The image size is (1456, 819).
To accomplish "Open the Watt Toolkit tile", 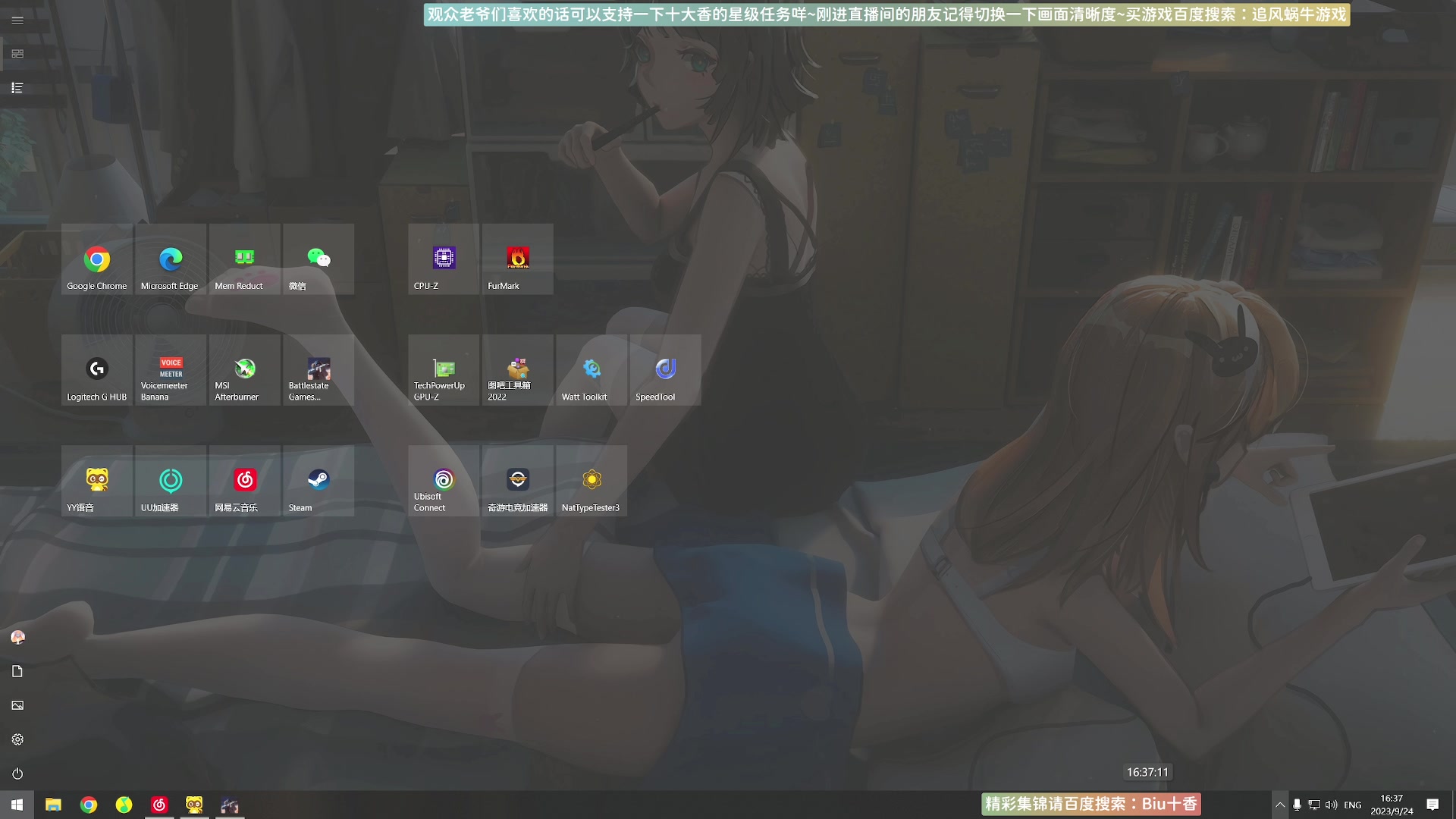I will tap(591, 370).
